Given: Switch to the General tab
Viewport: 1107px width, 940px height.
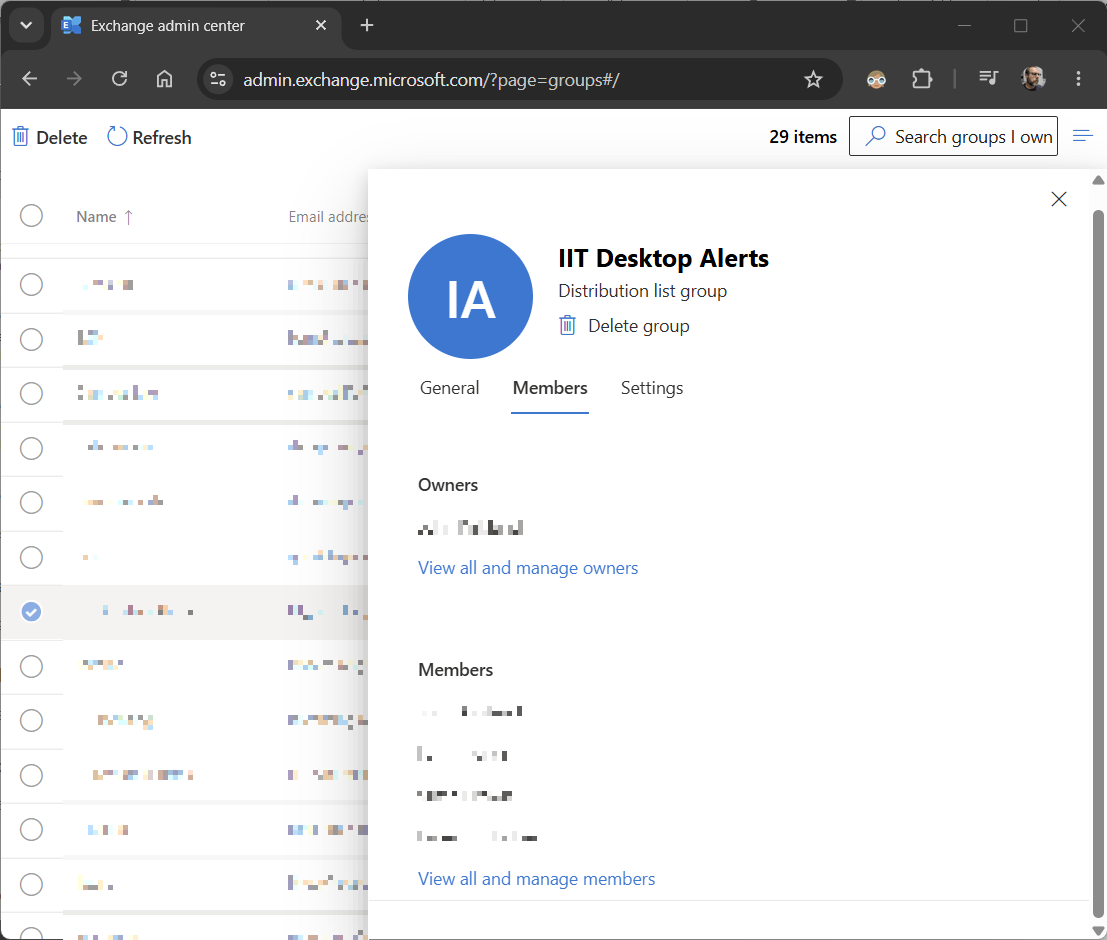Looking at the screenshot, I should tap(449, 388).
